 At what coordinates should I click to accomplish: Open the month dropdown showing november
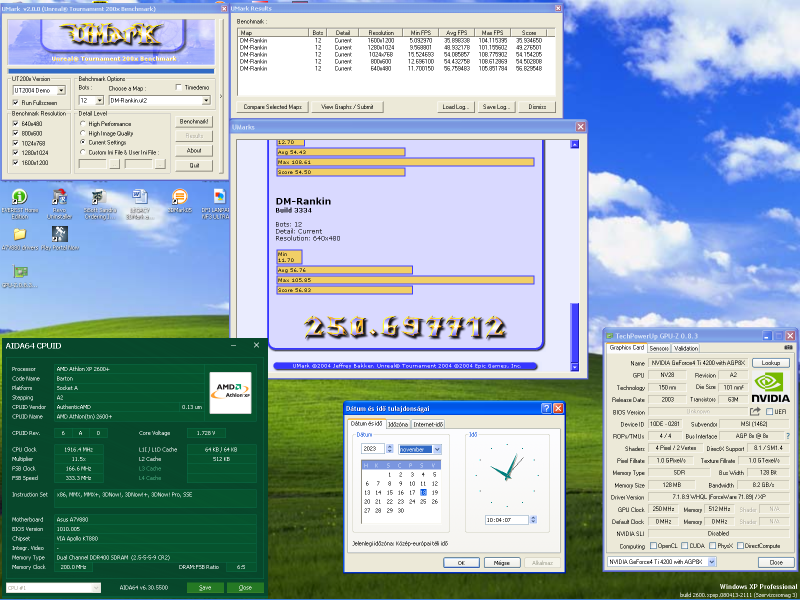(x=437, y=449)
